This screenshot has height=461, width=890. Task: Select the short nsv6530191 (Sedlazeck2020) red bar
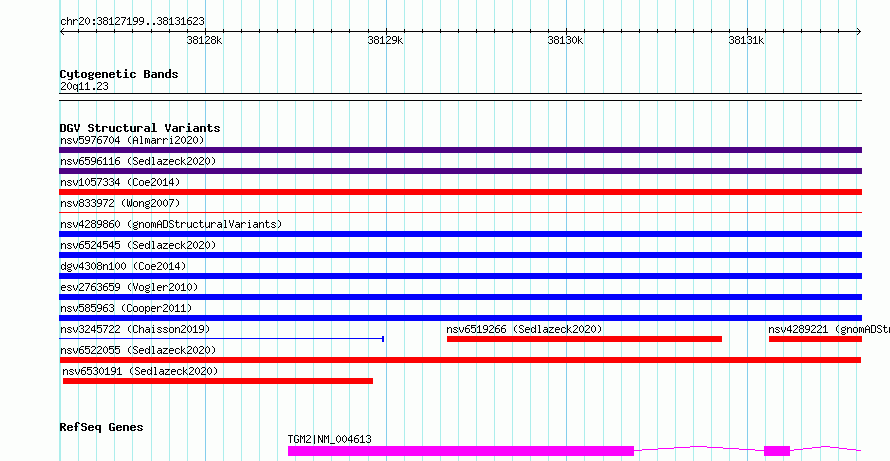tap(218, 381)
